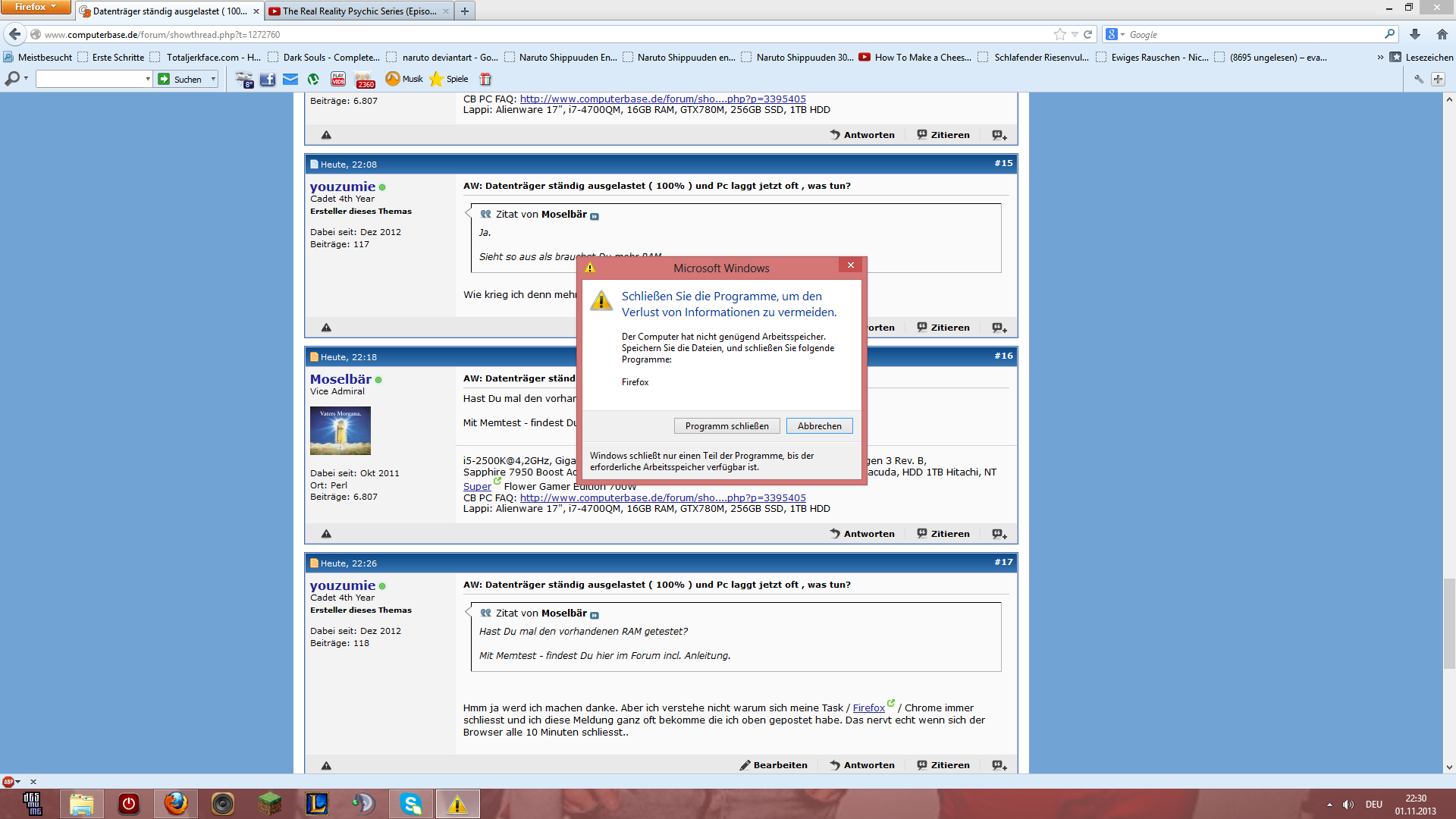The height and width of the screenshot is (819, 1456).
Task: Open Skype from the taskbar
Action: (411, 804)
